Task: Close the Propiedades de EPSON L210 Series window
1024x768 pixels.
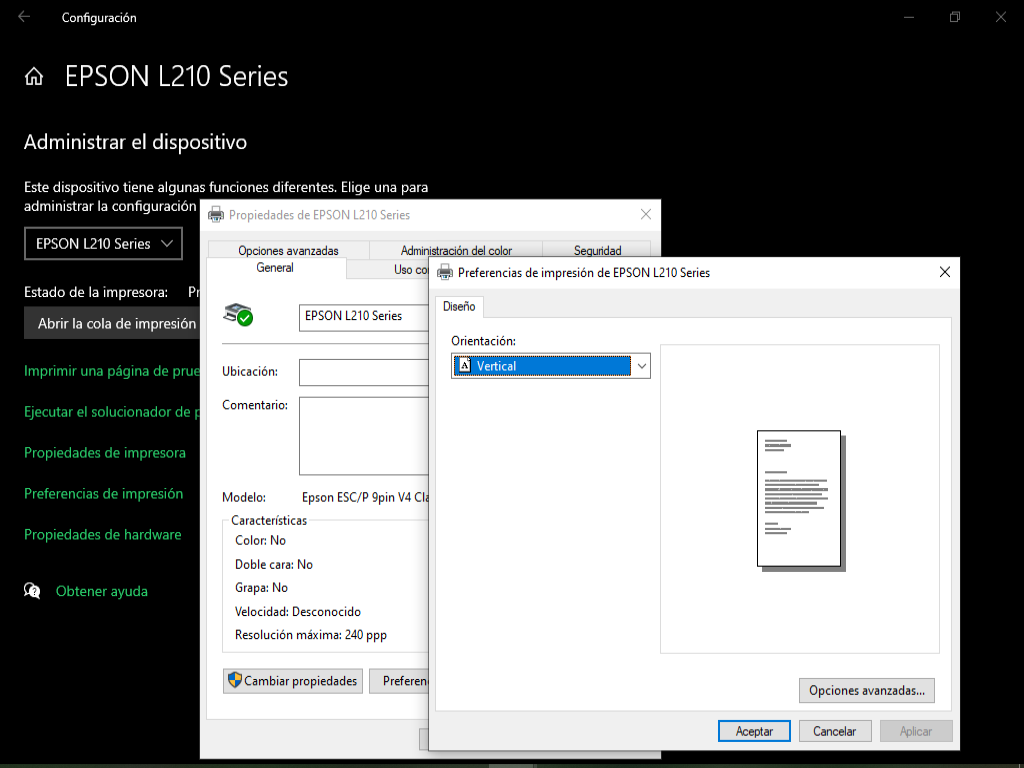Action: tap(646, 214)
